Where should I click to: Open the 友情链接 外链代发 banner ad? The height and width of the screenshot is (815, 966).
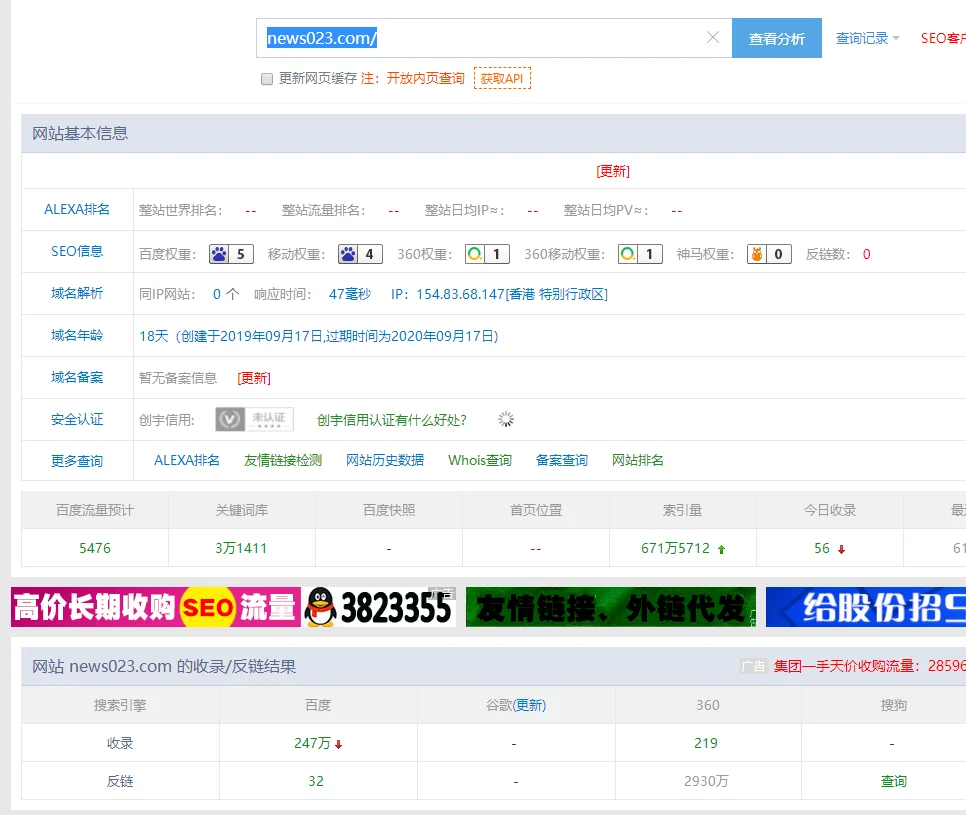[x=611, y=607]
